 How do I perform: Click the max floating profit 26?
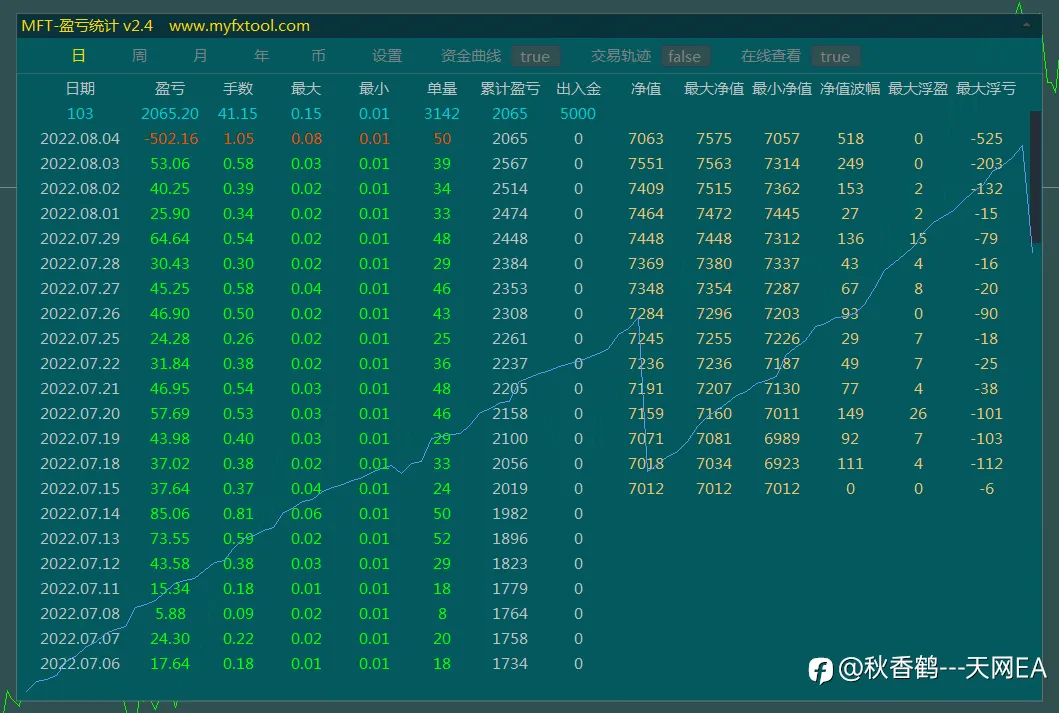[x=918, y=413]
